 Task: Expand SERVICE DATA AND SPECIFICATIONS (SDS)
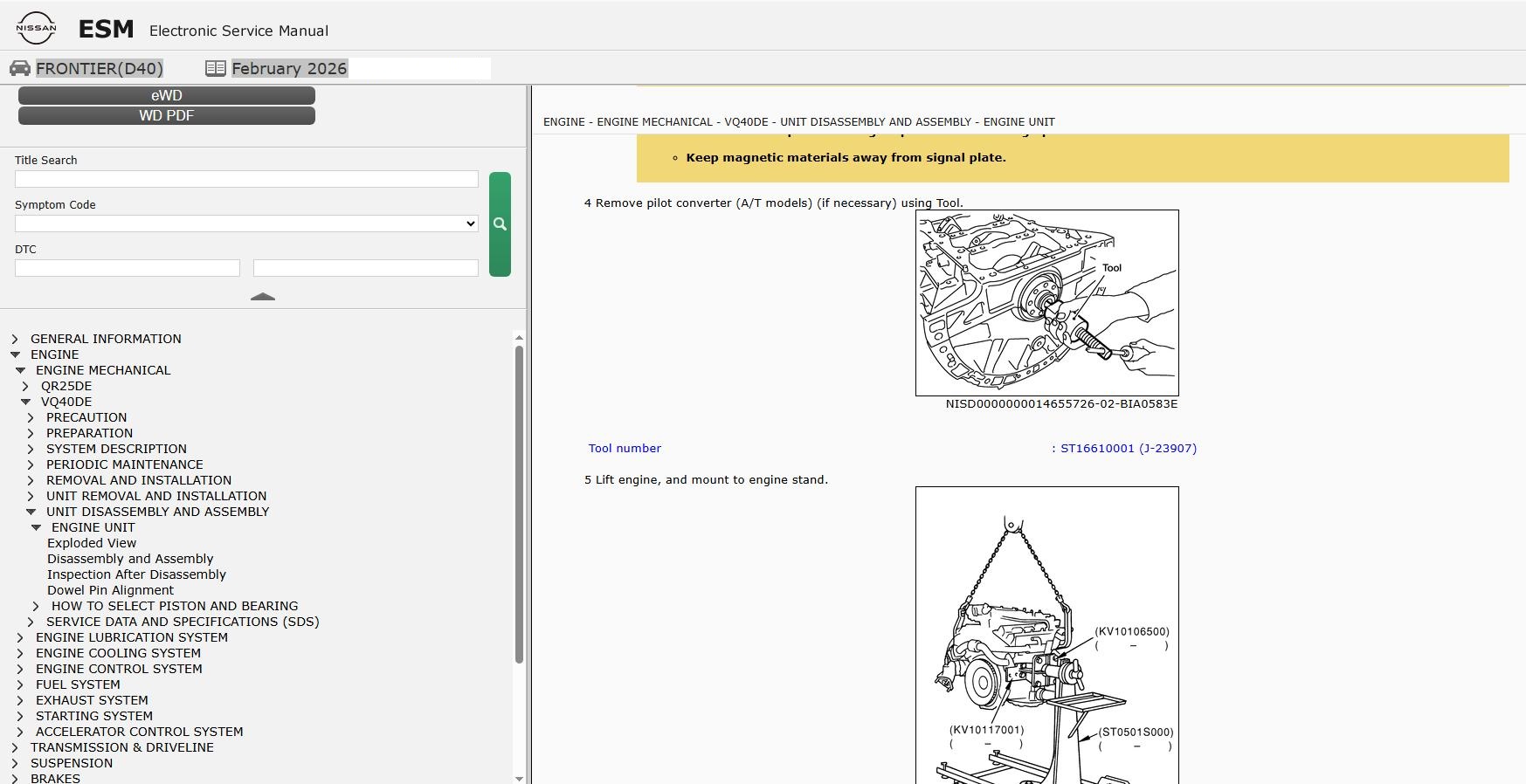tap(31, 622)
